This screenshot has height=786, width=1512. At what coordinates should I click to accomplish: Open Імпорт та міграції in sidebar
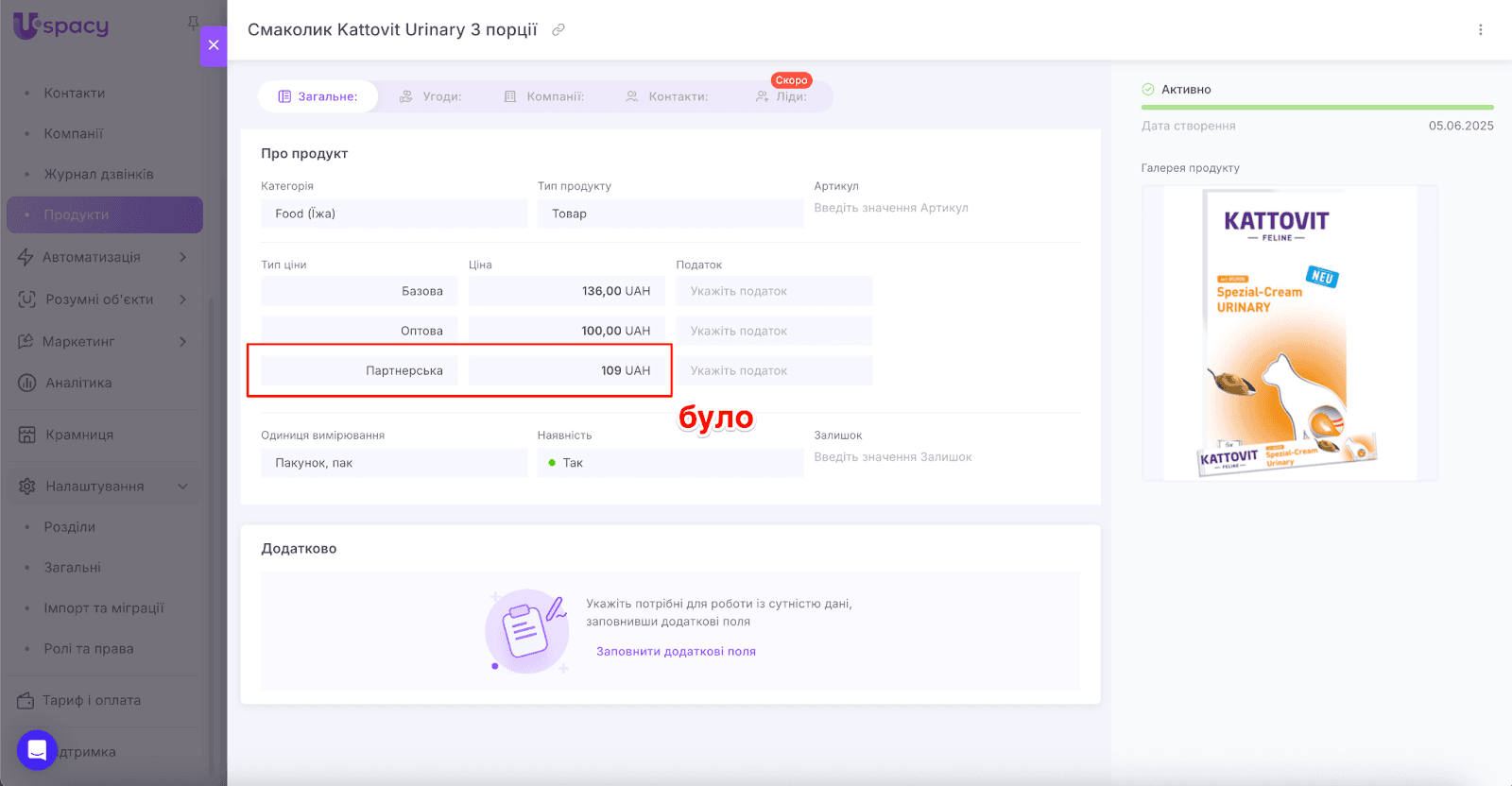tap(104, 607)
